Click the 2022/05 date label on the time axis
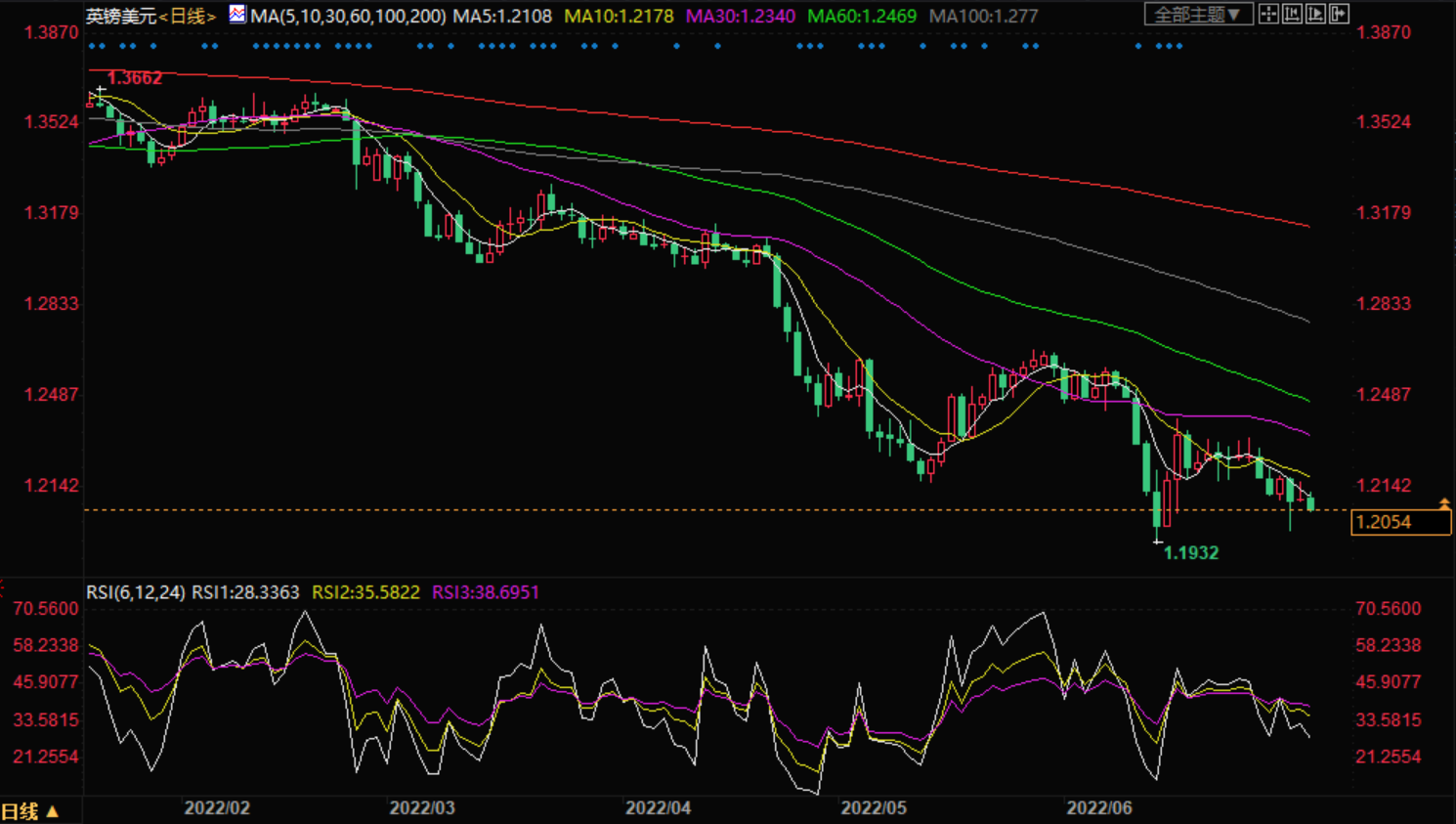This screenshot has width=1456, height=824. coord(875,808)
